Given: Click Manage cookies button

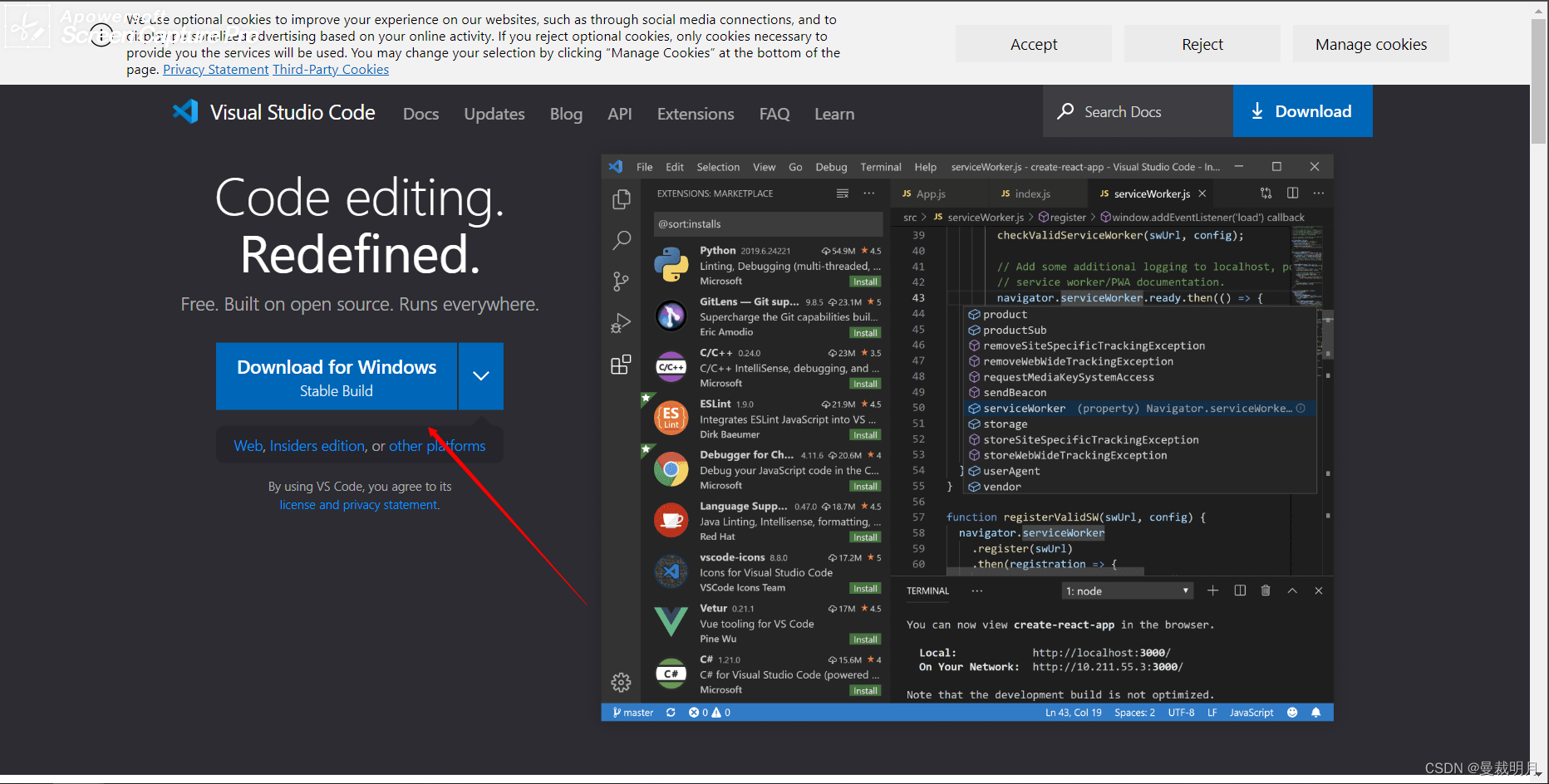Looking at the screenshot, I should coord(1371,44).
